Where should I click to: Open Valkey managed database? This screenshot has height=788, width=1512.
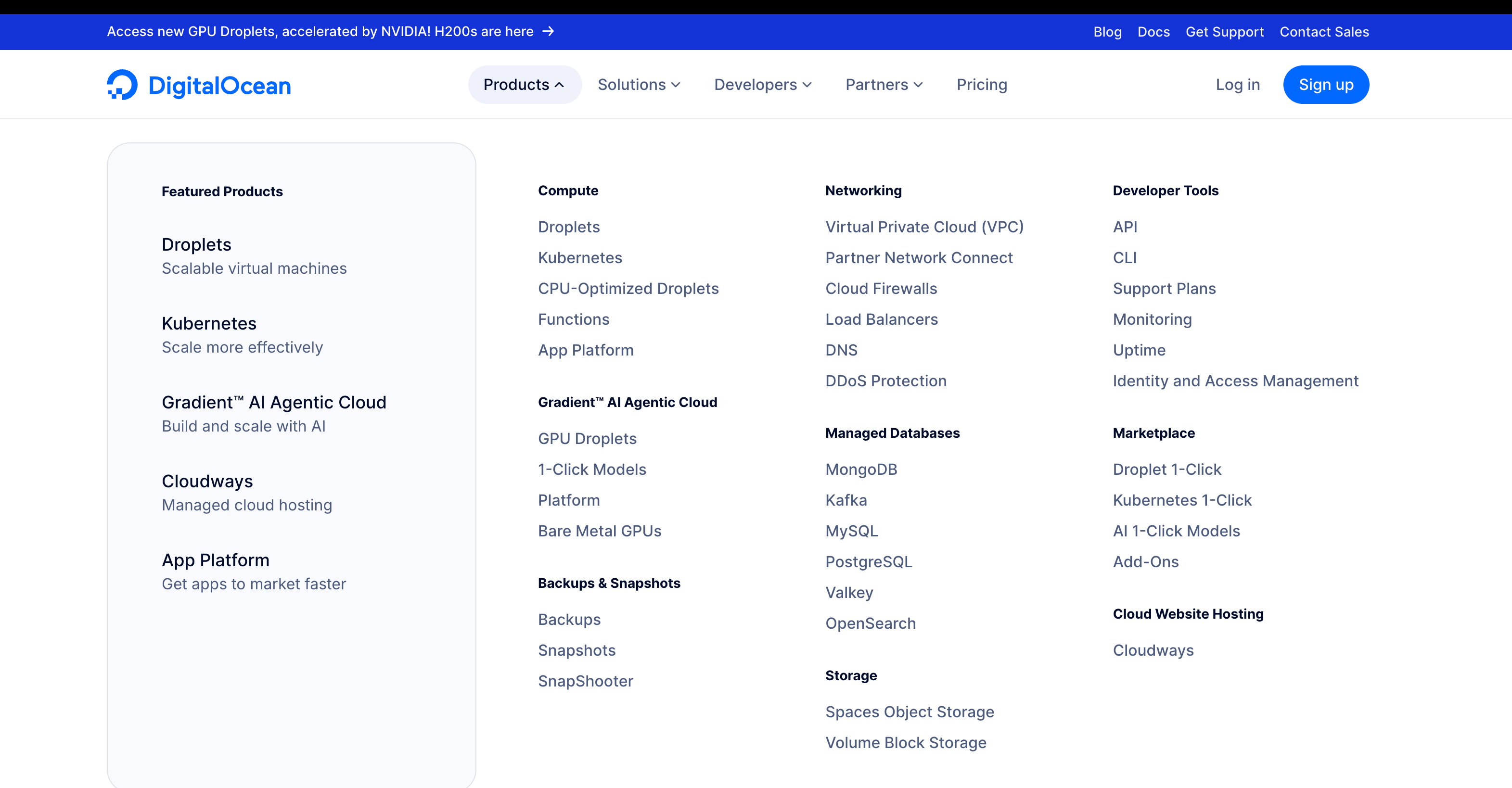[849, 593]
